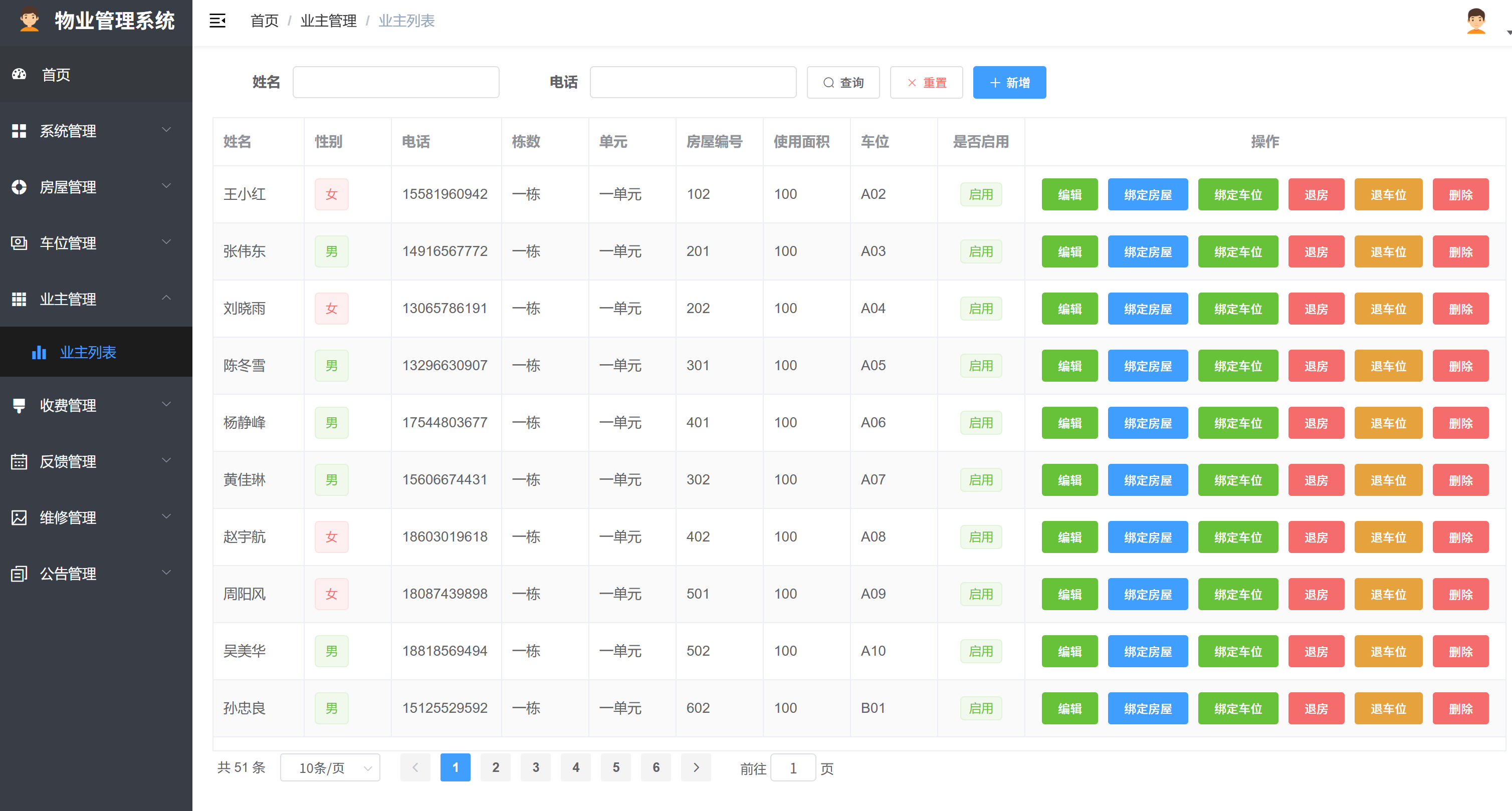
Task: Click the 是否启用 column header
Action: point(980,141)
